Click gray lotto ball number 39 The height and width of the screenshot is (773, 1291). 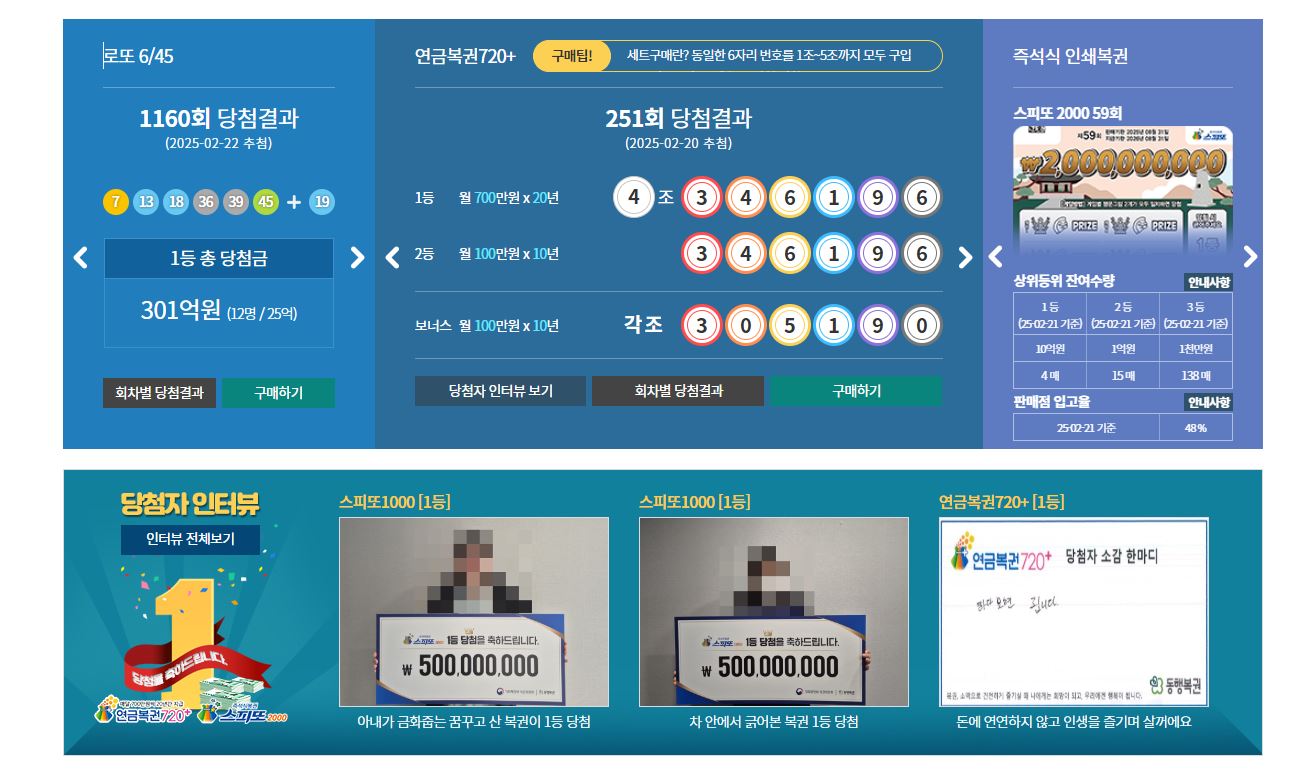pos(236,202)
